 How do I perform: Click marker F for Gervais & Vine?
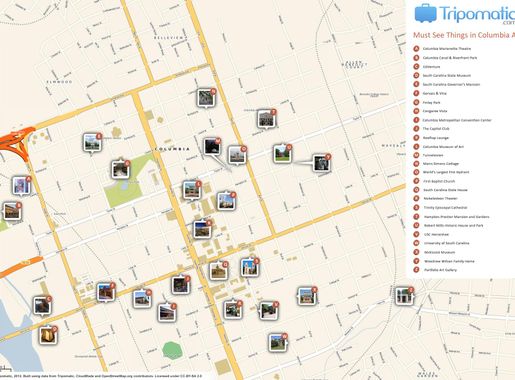pyautogui.click(x=106, y=292)
